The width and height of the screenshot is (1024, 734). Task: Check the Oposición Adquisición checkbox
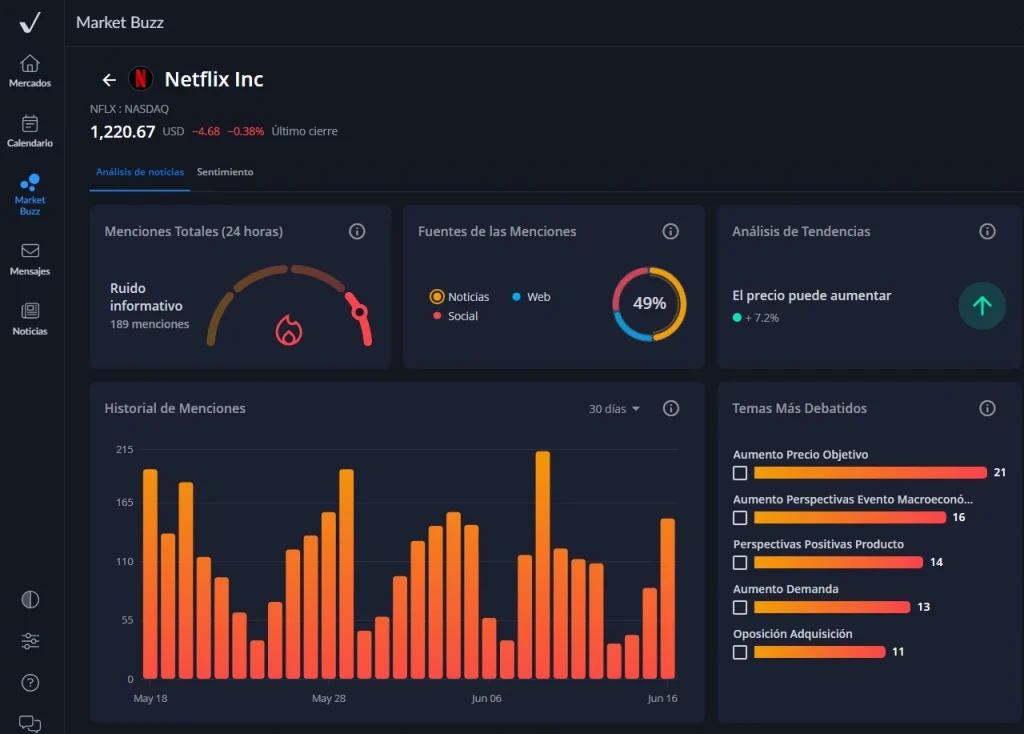pos(740,652)
